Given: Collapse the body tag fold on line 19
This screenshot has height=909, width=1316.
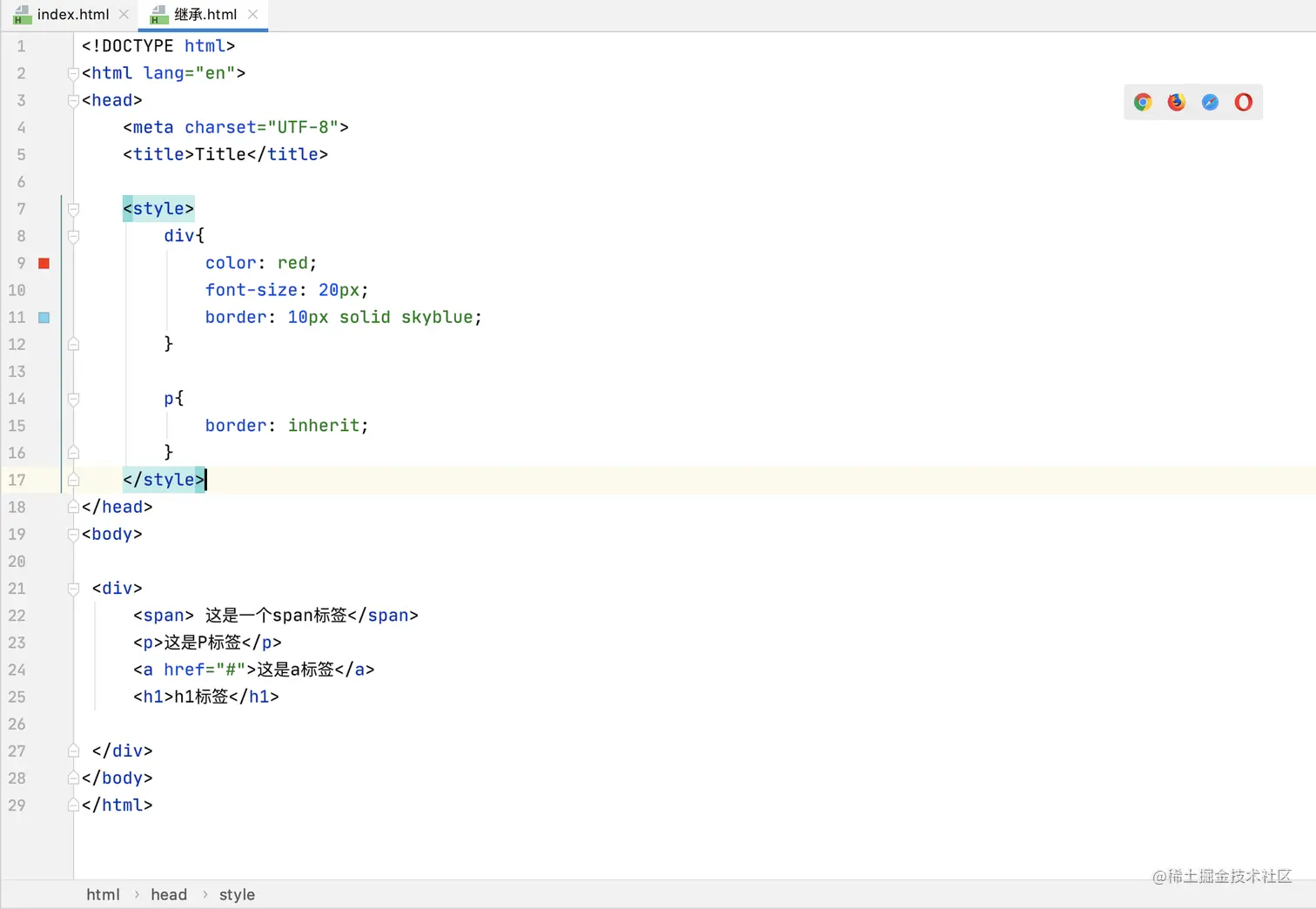Looking at the screenshot, I should [73, 535].
